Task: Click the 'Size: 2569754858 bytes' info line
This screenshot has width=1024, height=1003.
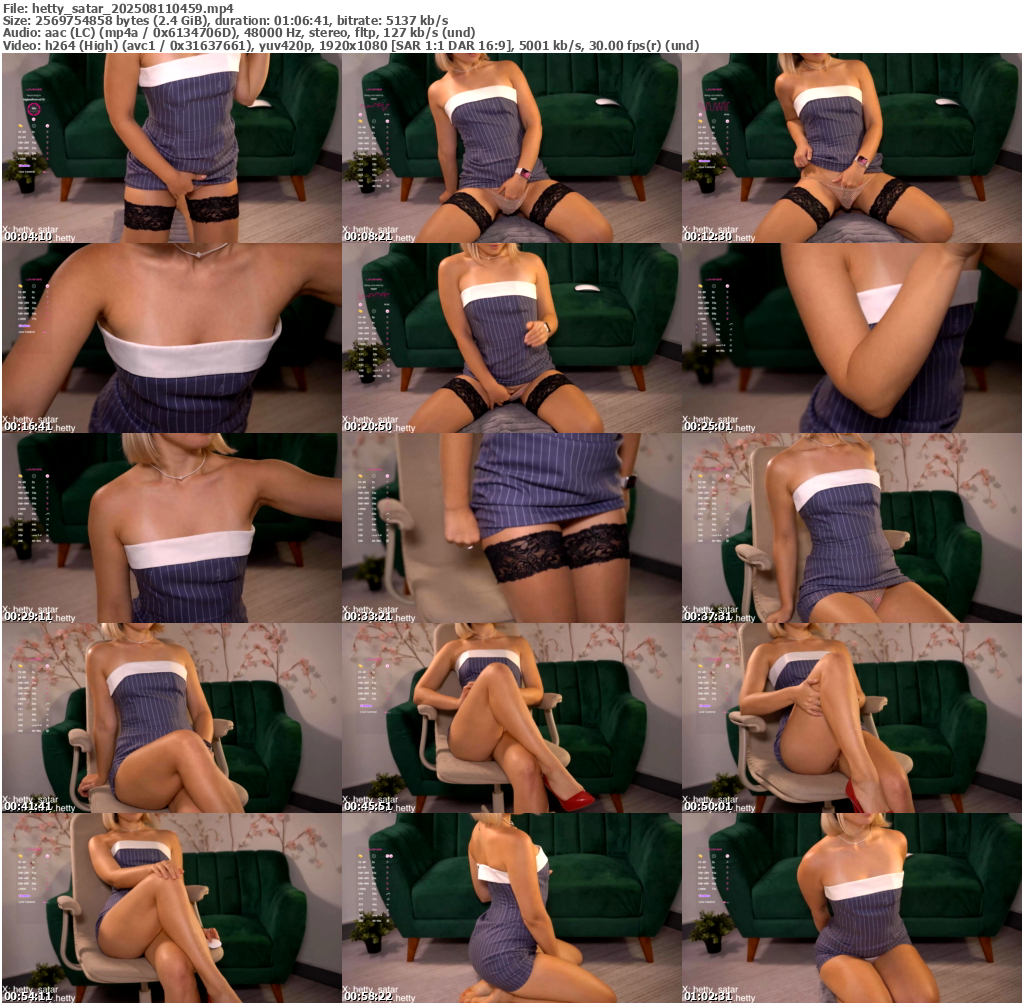Action: coord(225,20)
